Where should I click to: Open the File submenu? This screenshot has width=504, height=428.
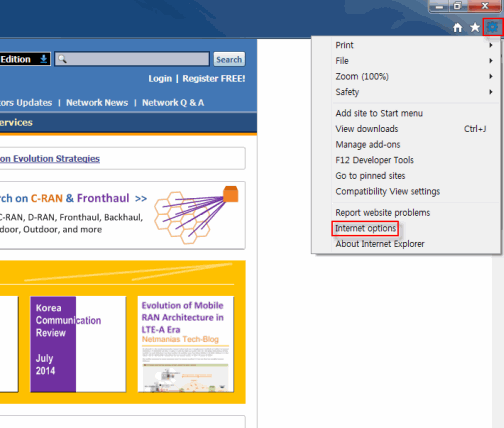coord(413,61)
